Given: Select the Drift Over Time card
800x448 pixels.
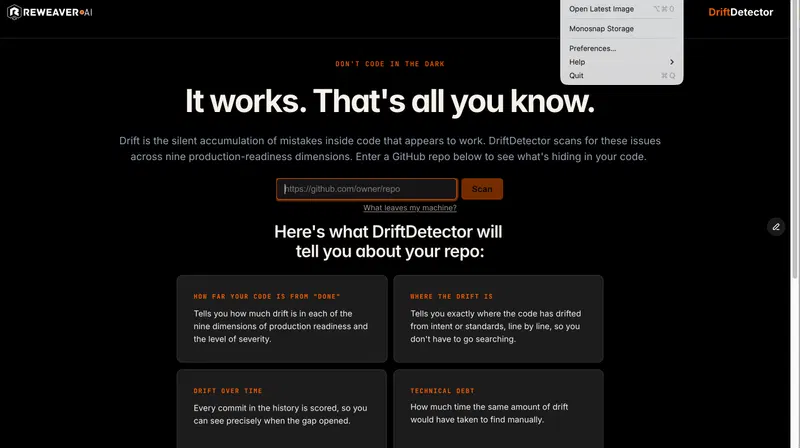Looking at the screenshot, I should (282, 409).
